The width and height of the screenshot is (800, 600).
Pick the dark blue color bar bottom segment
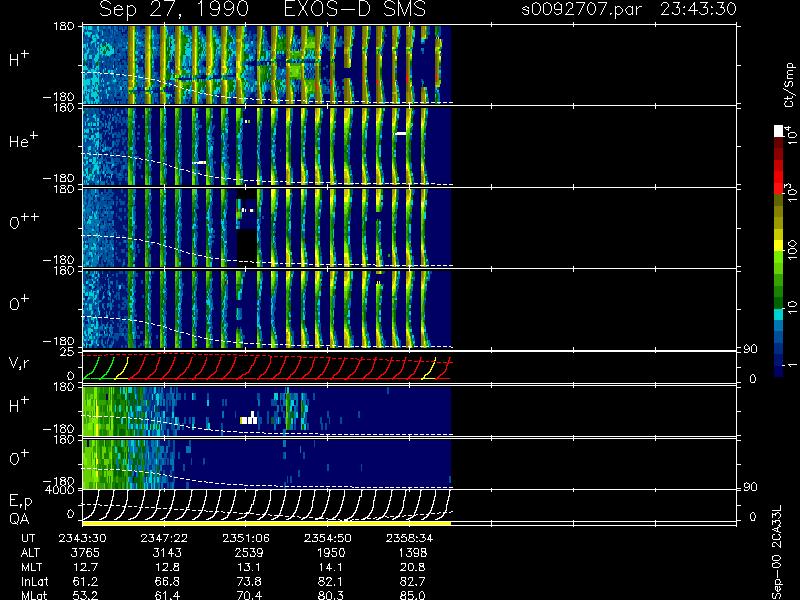(x=779, y=370)
